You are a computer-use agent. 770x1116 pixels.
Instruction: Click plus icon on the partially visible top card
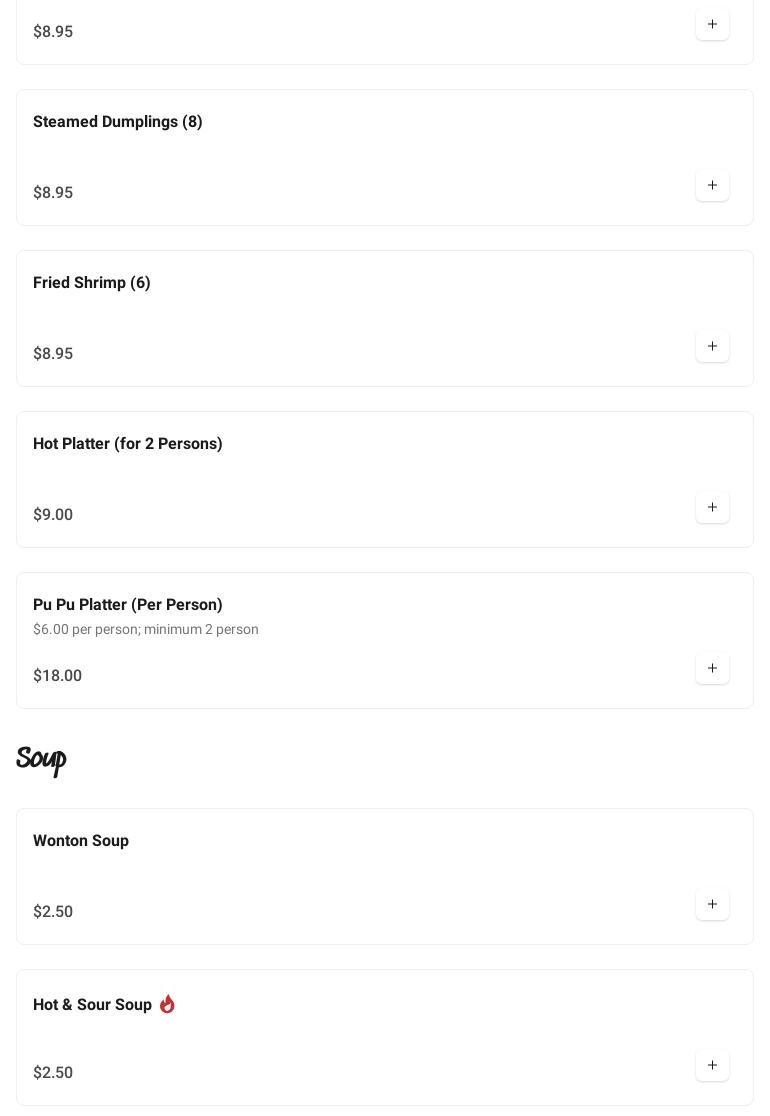point(712,24)
